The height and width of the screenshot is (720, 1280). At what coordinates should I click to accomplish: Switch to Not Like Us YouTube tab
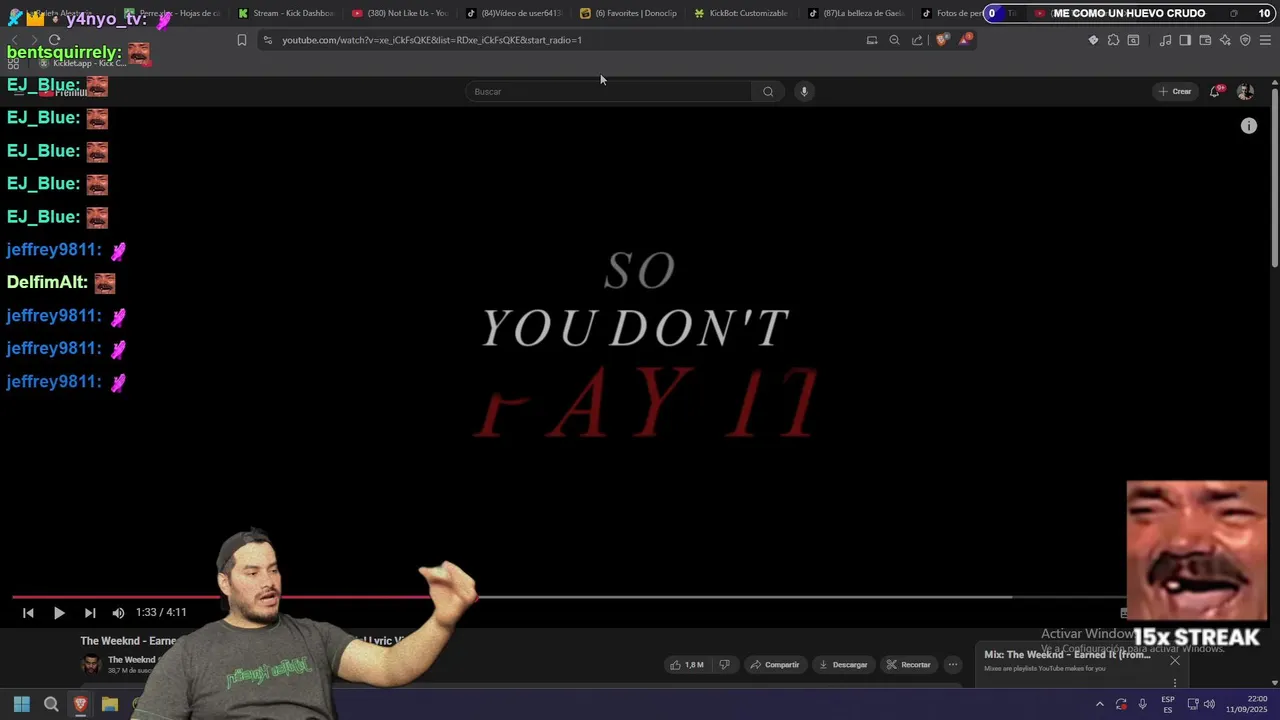pos(400,13)
